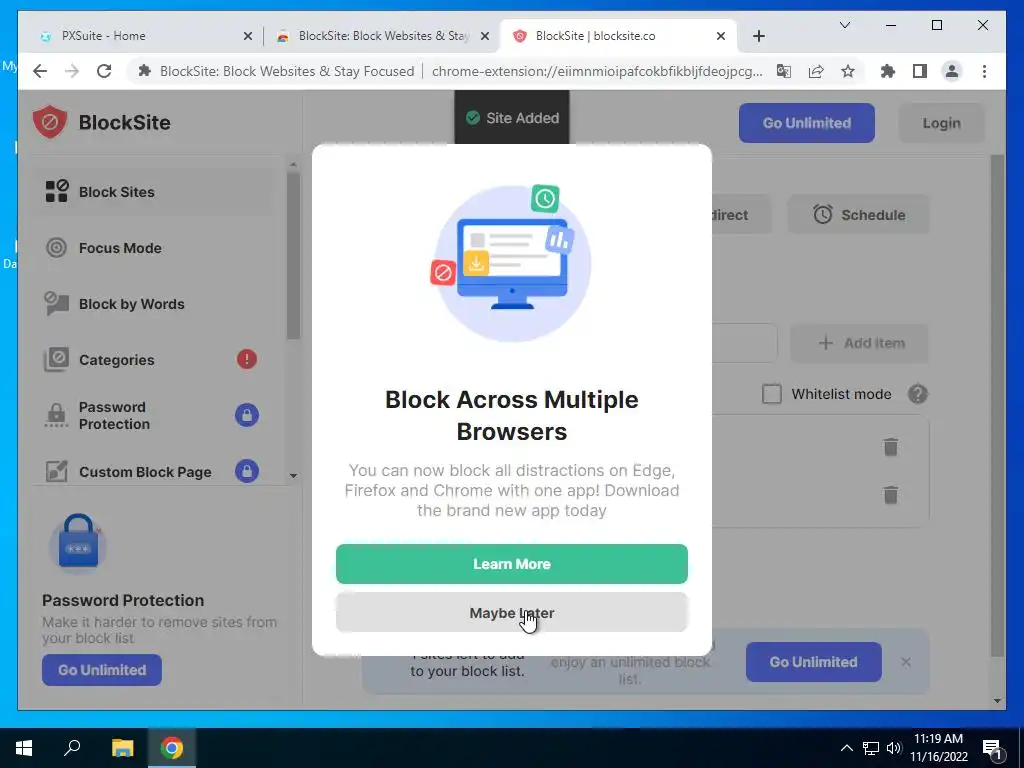
Task: Click the green Learn More button
Action: (511, 564)
